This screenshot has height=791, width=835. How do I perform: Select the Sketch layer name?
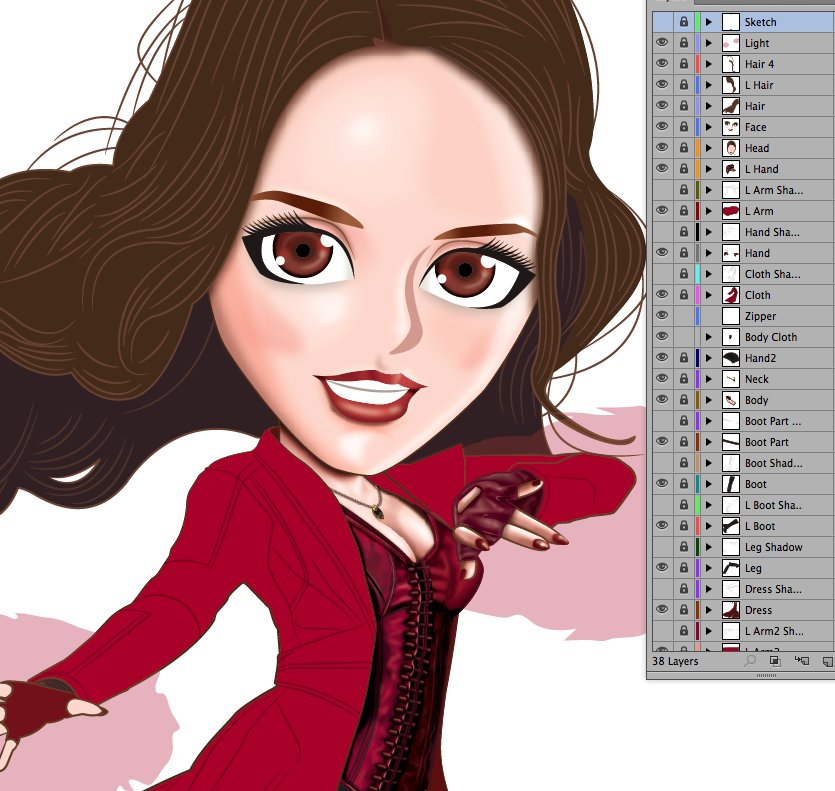click(x=760, y=22)
